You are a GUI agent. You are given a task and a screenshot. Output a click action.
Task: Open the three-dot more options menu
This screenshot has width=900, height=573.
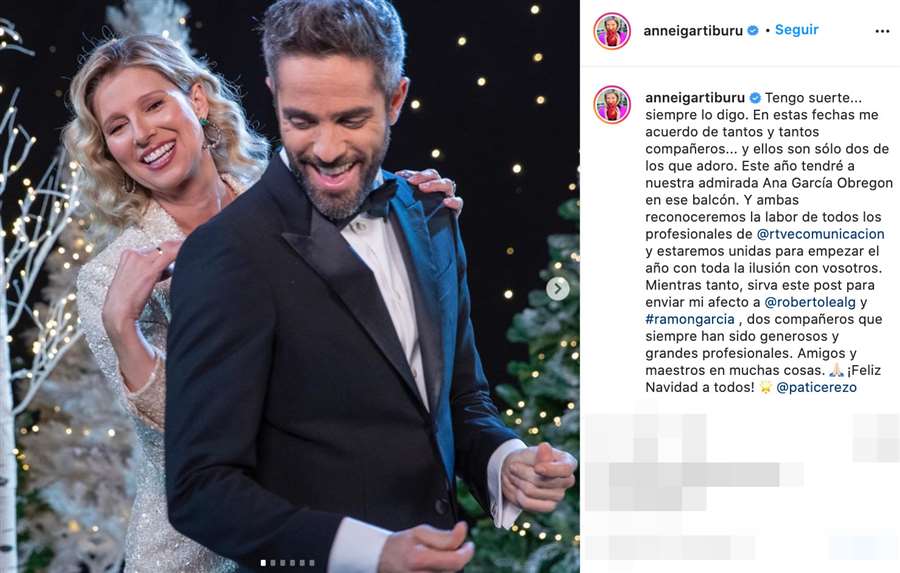click(x=882, y=31)
